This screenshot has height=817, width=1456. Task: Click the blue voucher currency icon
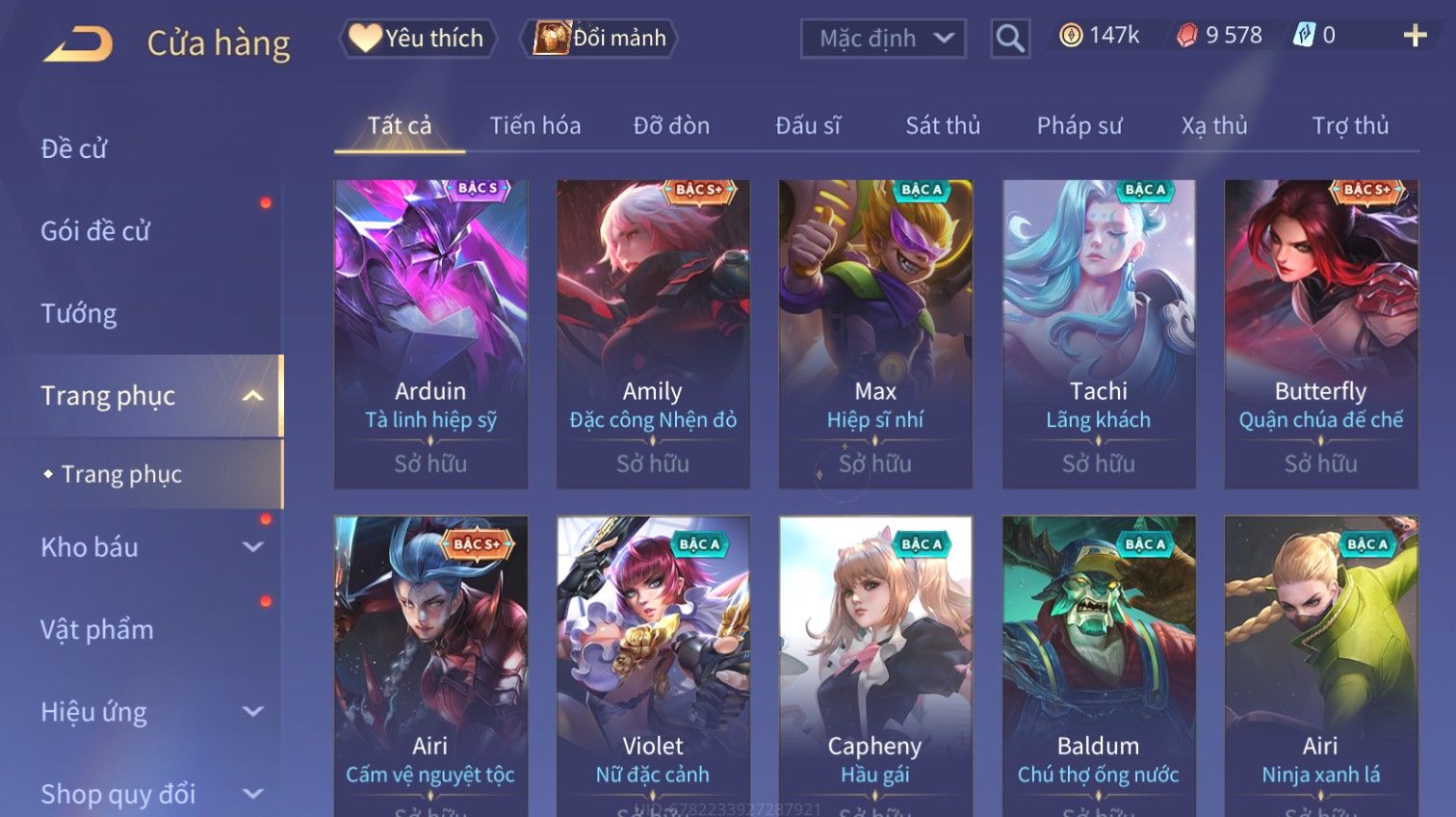1303,36
